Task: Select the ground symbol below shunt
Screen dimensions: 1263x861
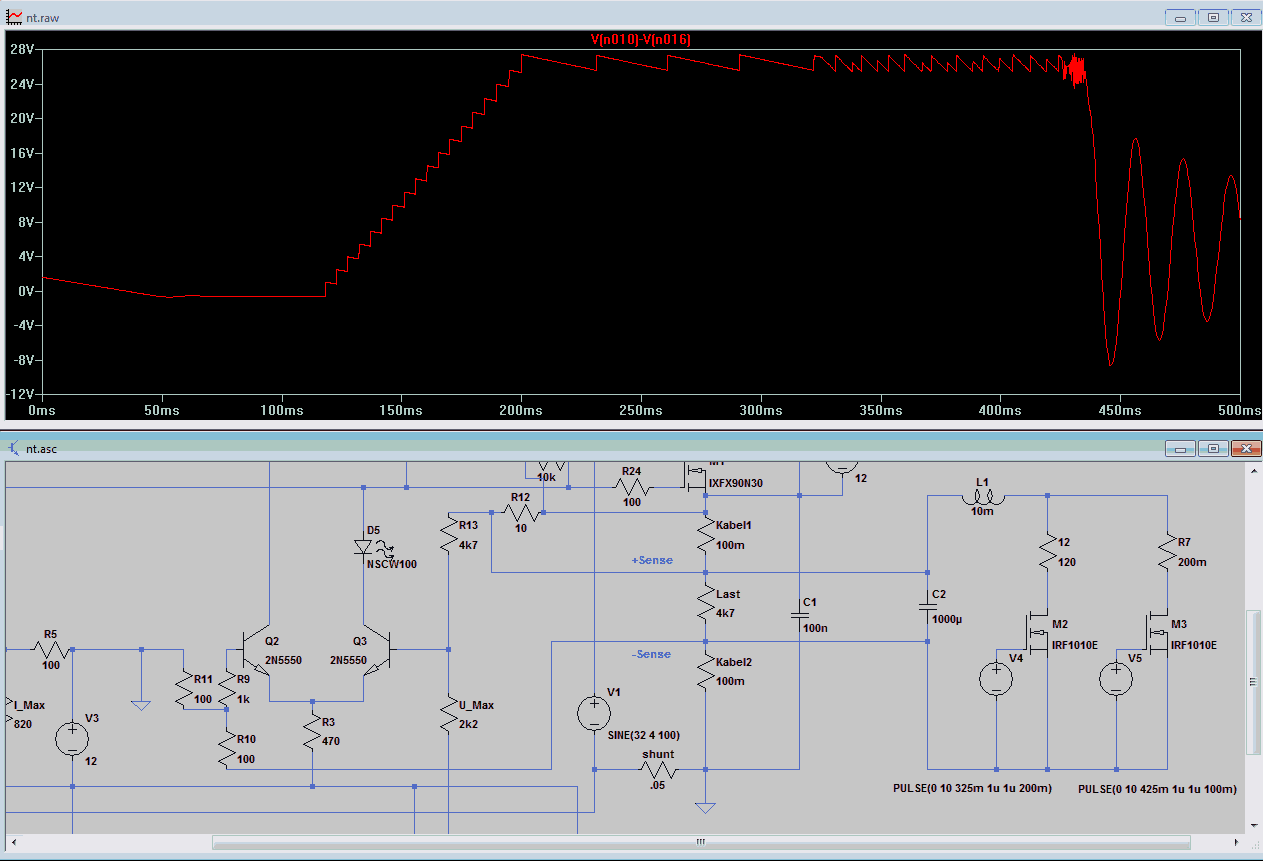Action: tap(706, 808)
